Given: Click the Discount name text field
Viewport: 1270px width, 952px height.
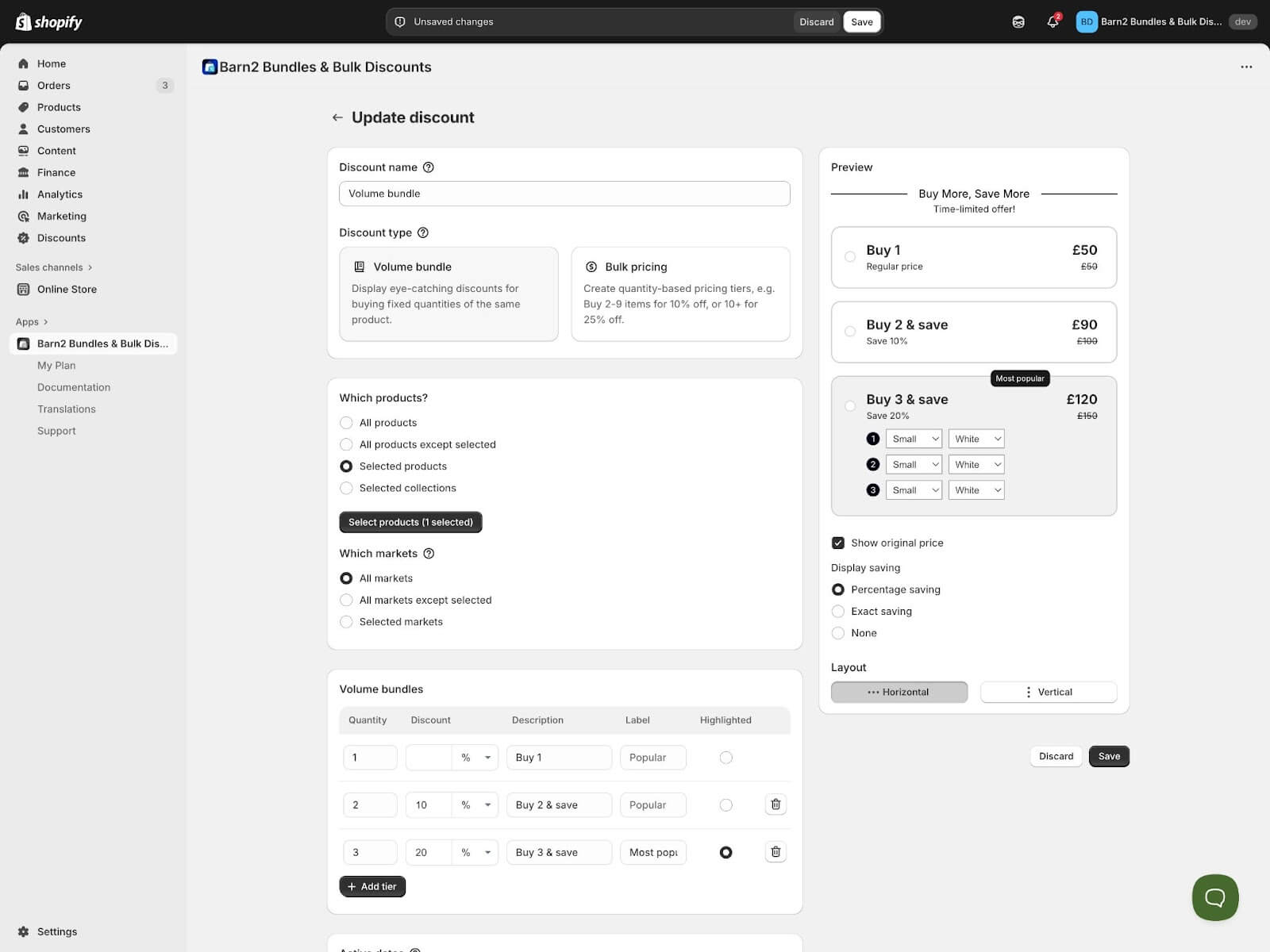Looking at the screenshot, I should click(x=564, y=194).
